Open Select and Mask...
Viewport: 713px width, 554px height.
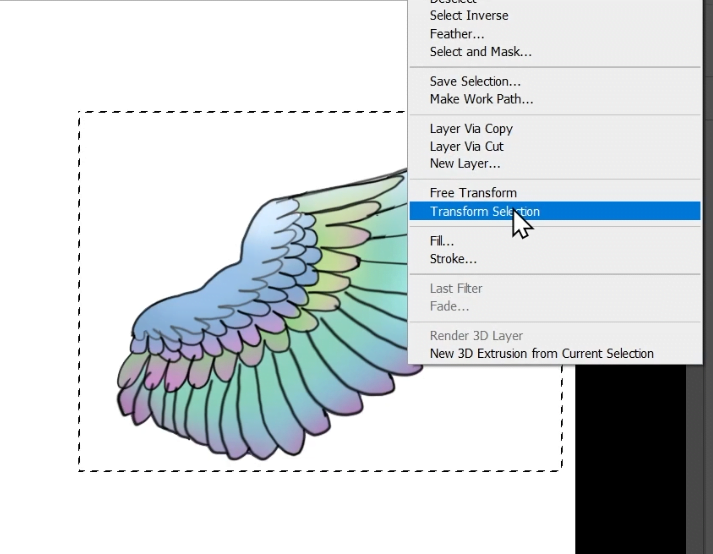[x=555, y=52]
